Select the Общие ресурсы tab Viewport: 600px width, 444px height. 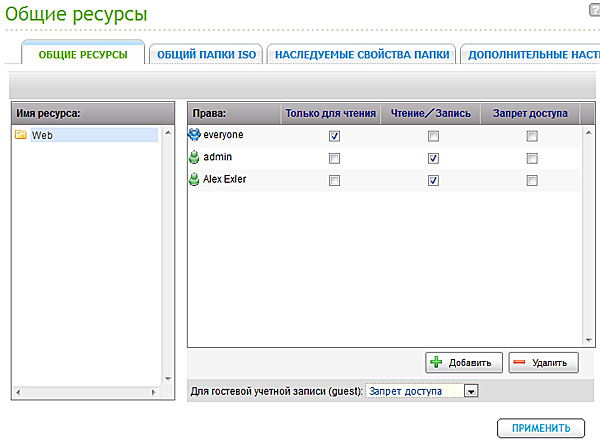click(x=83, y=54)
